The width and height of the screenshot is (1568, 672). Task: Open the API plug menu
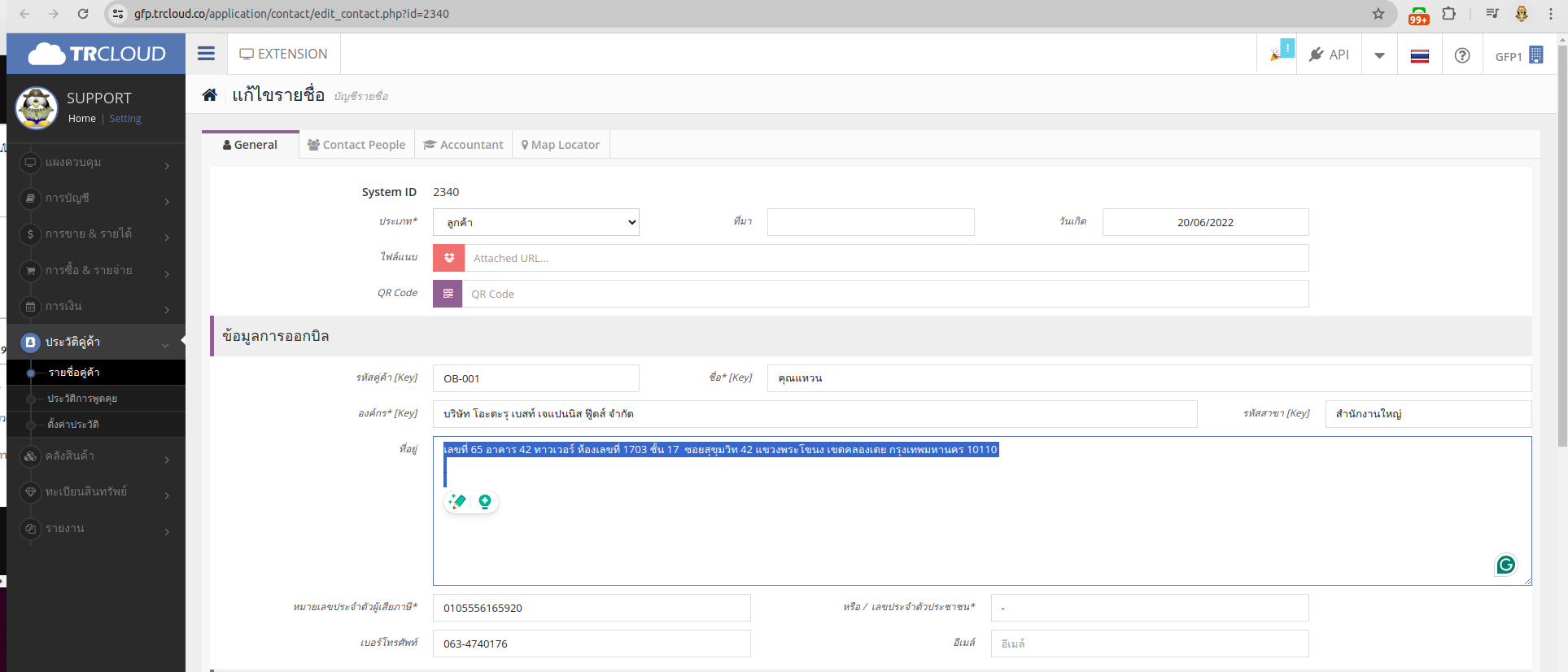(1329, 55)
